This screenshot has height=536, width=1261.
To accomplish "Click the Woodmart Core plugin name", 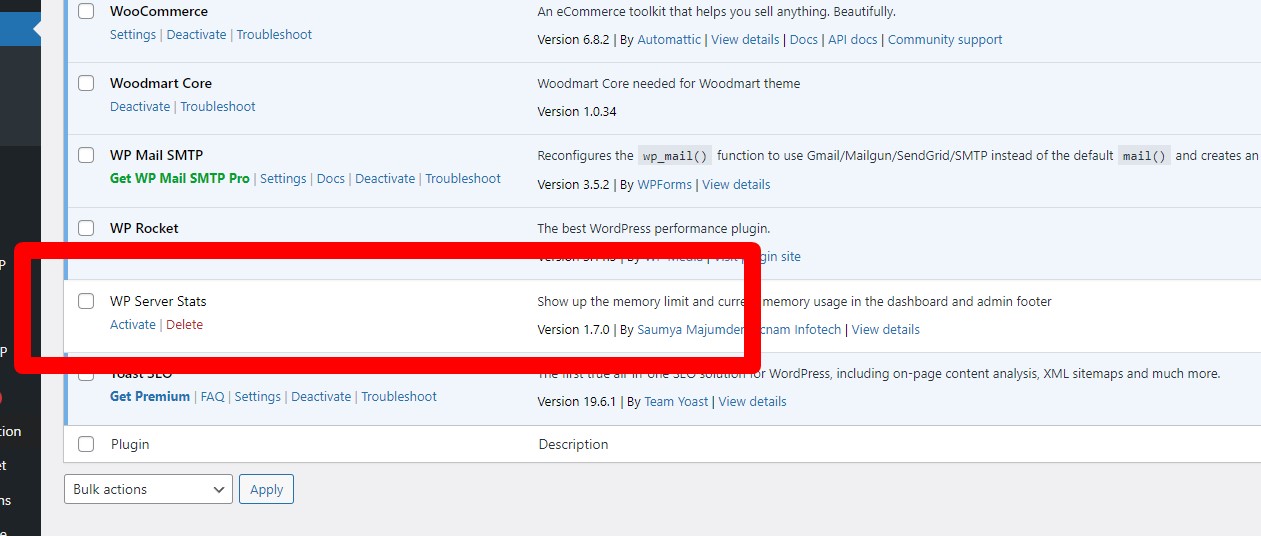I will [x=161, y=83].
